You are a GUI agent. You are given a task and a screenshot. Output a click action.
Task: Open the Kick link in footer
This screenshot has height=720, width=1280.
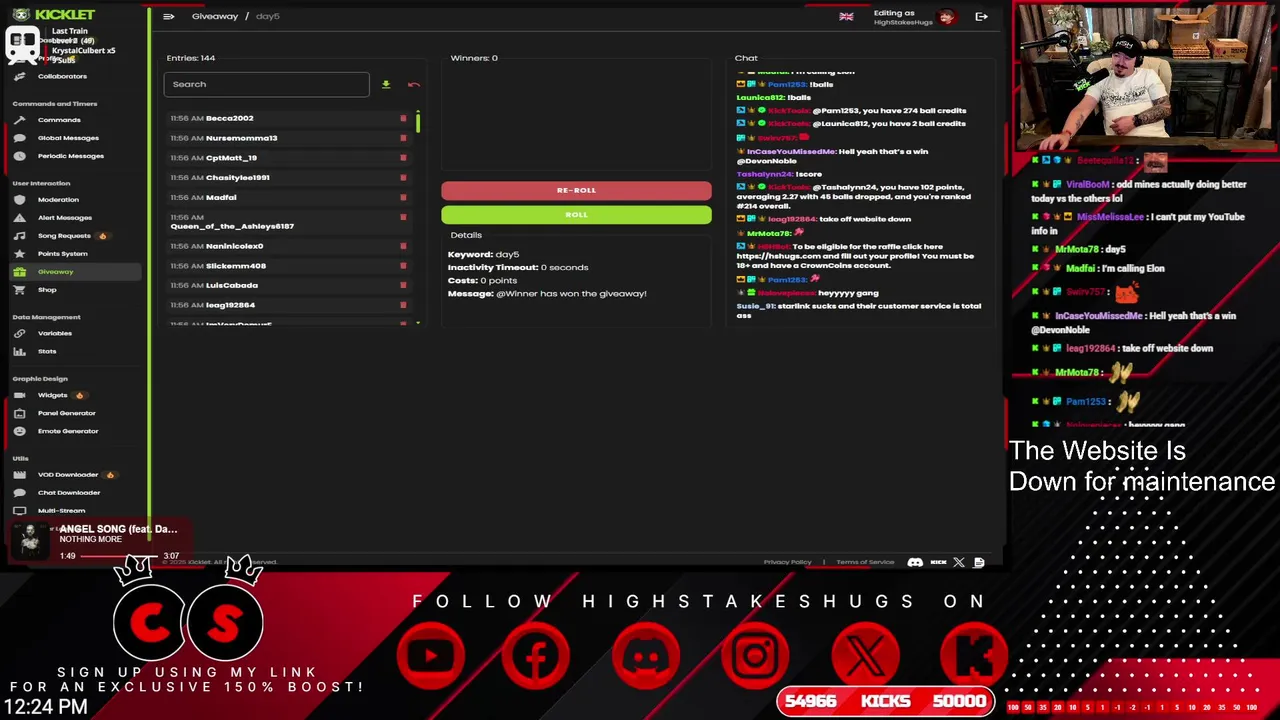(x=938, y=562)
